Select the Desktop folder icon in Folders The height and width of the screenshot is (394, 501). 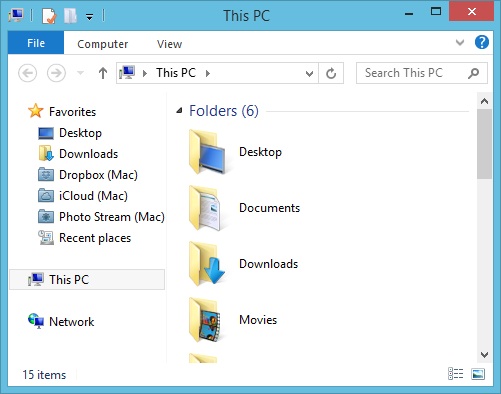click(207, 152)
